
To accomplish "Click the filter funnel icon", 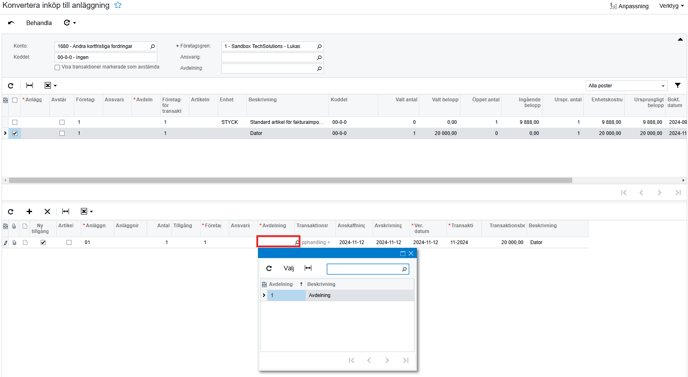I will (x=678, y=86).
